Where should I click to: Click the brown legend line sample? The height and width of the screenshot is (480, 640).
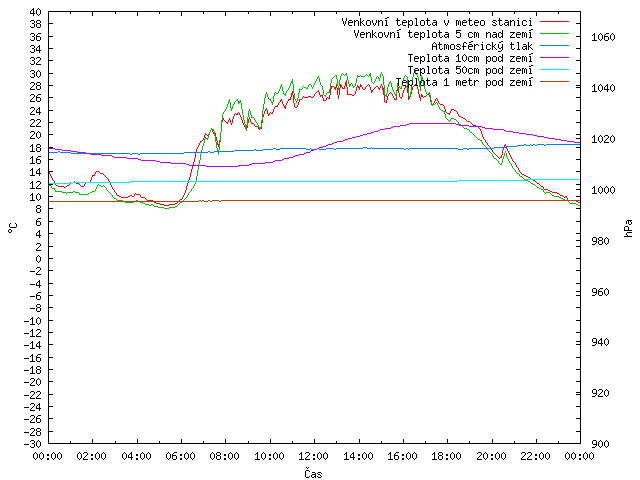pyautogui.click(x=554, y=82)
